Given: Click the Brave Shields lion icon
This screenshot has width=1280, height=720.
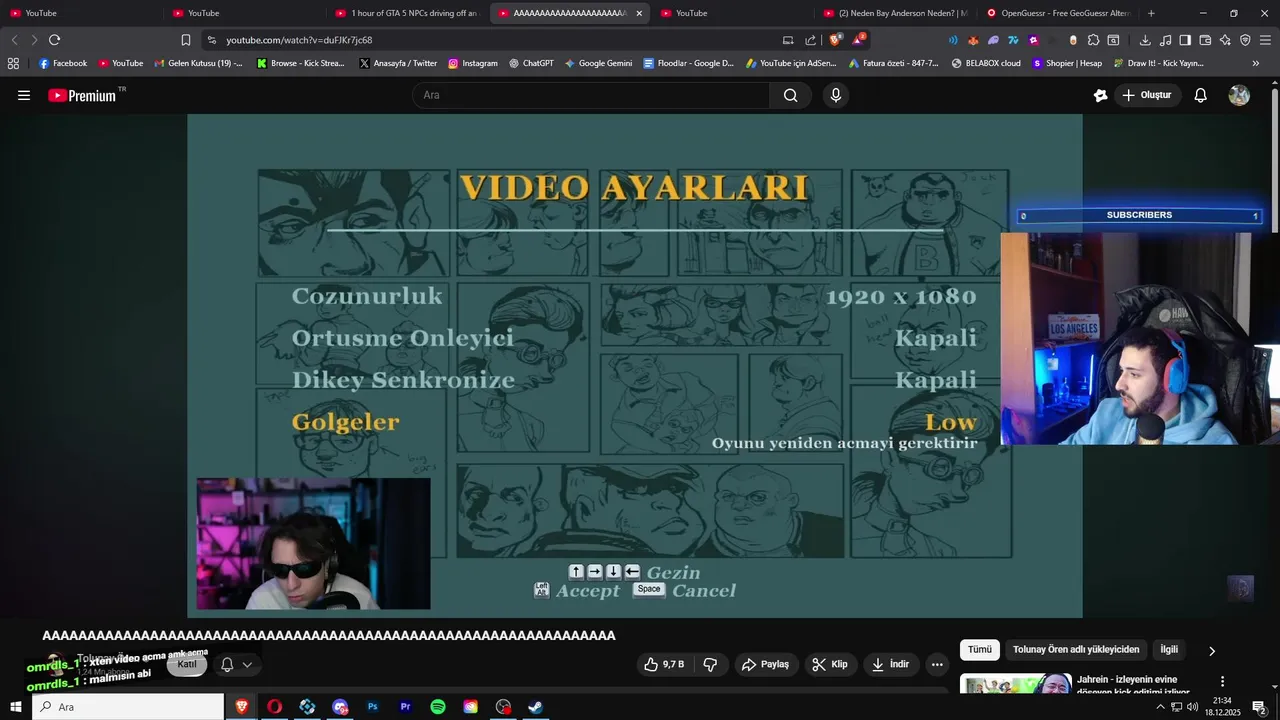Looking at the screenshot, I should coord(836,40).
